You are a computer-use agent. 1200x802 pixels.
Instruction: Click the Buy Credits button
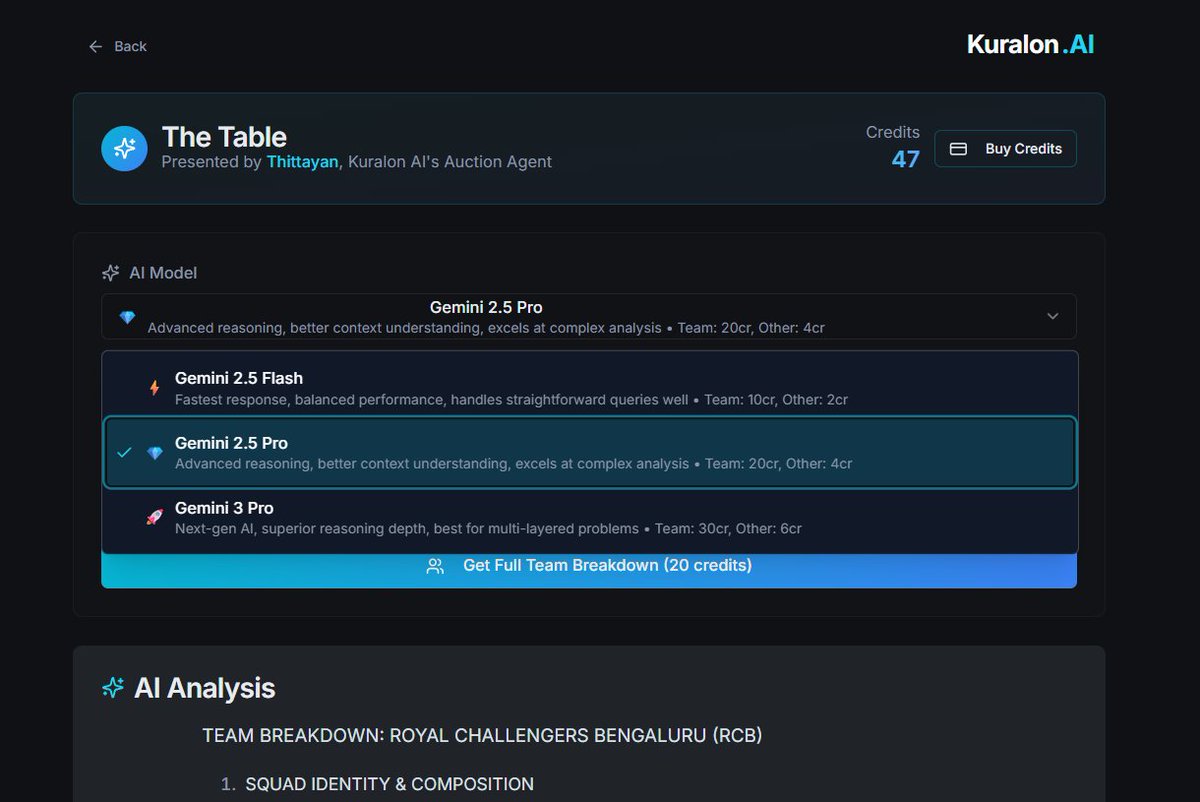coord(1005,148)
